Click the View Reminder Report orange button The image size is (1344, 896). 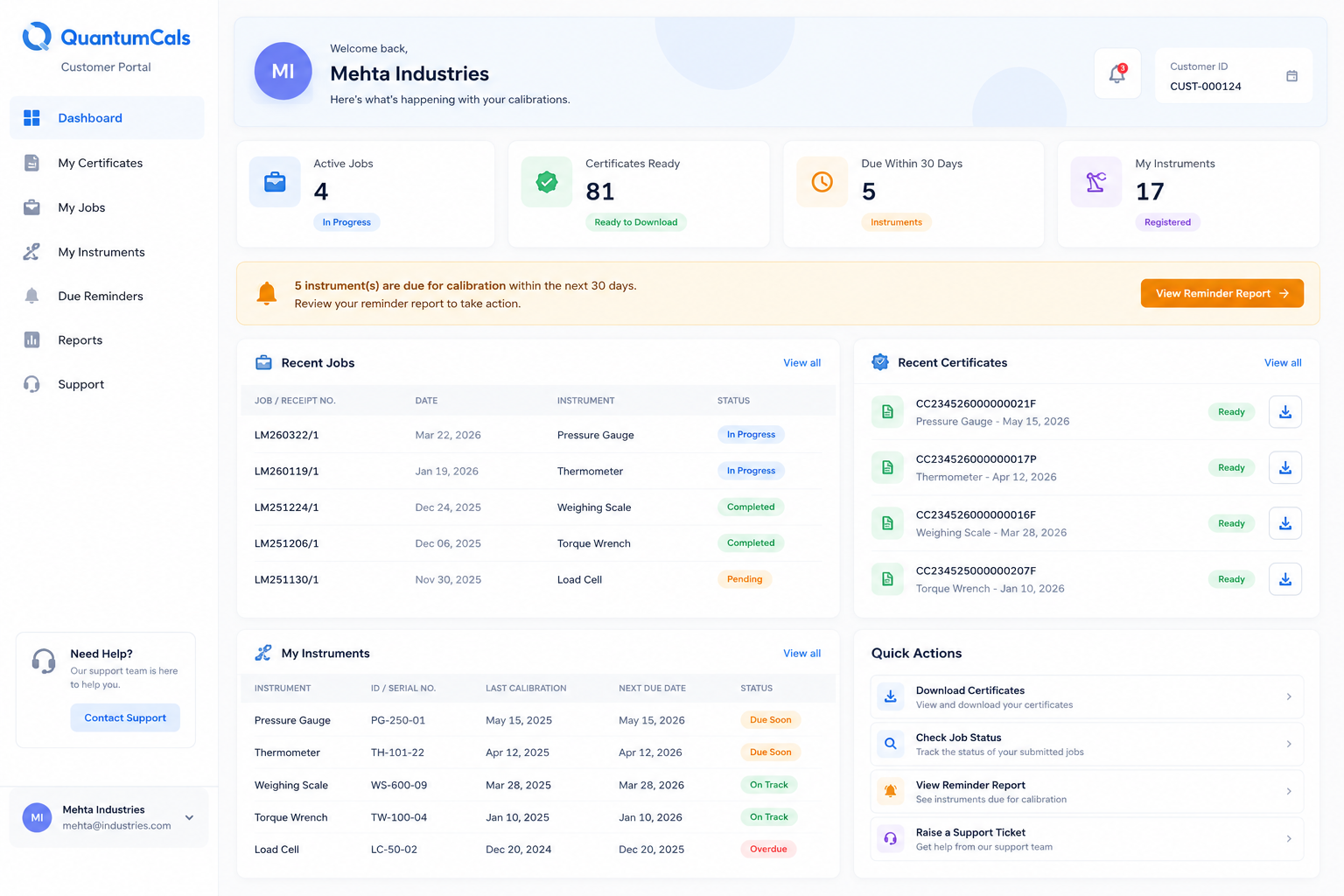(1221, 293)
